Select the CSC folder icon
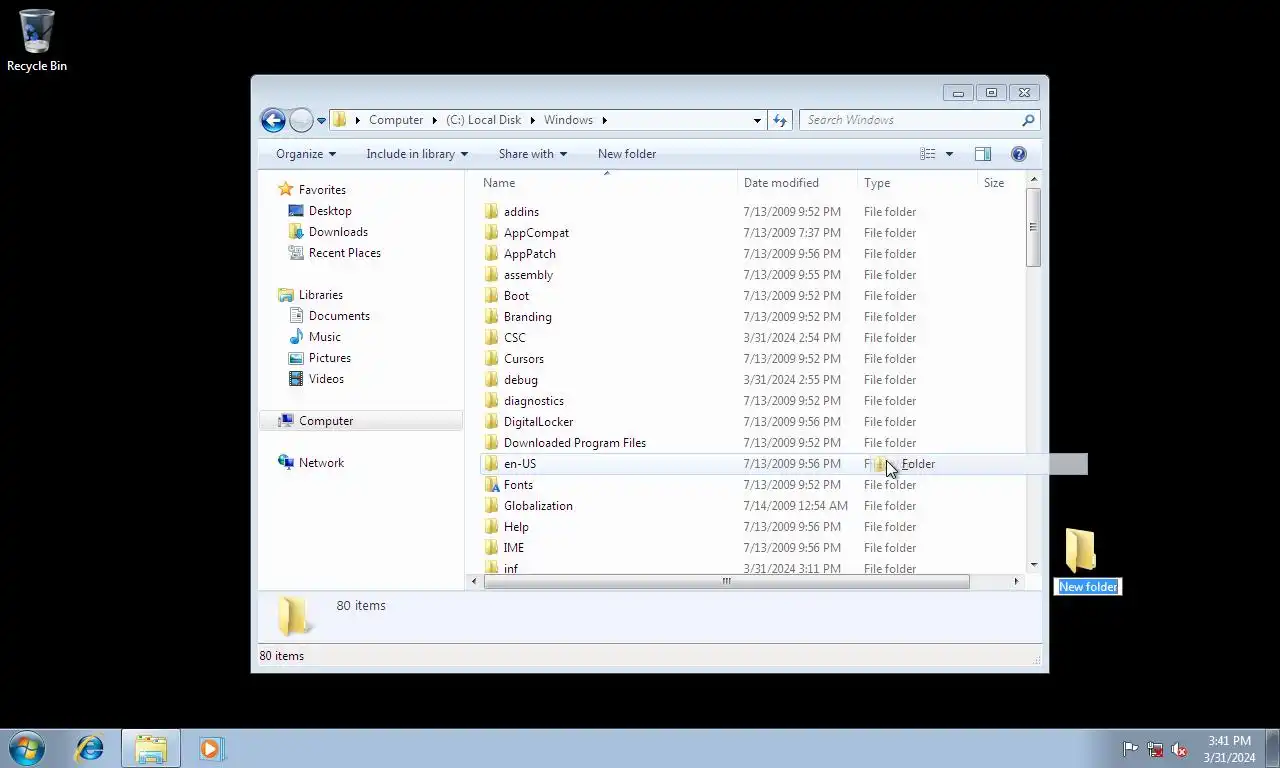Image resolution: width=1280 pixels, height=768 pixels. click(x=491, y=338)
